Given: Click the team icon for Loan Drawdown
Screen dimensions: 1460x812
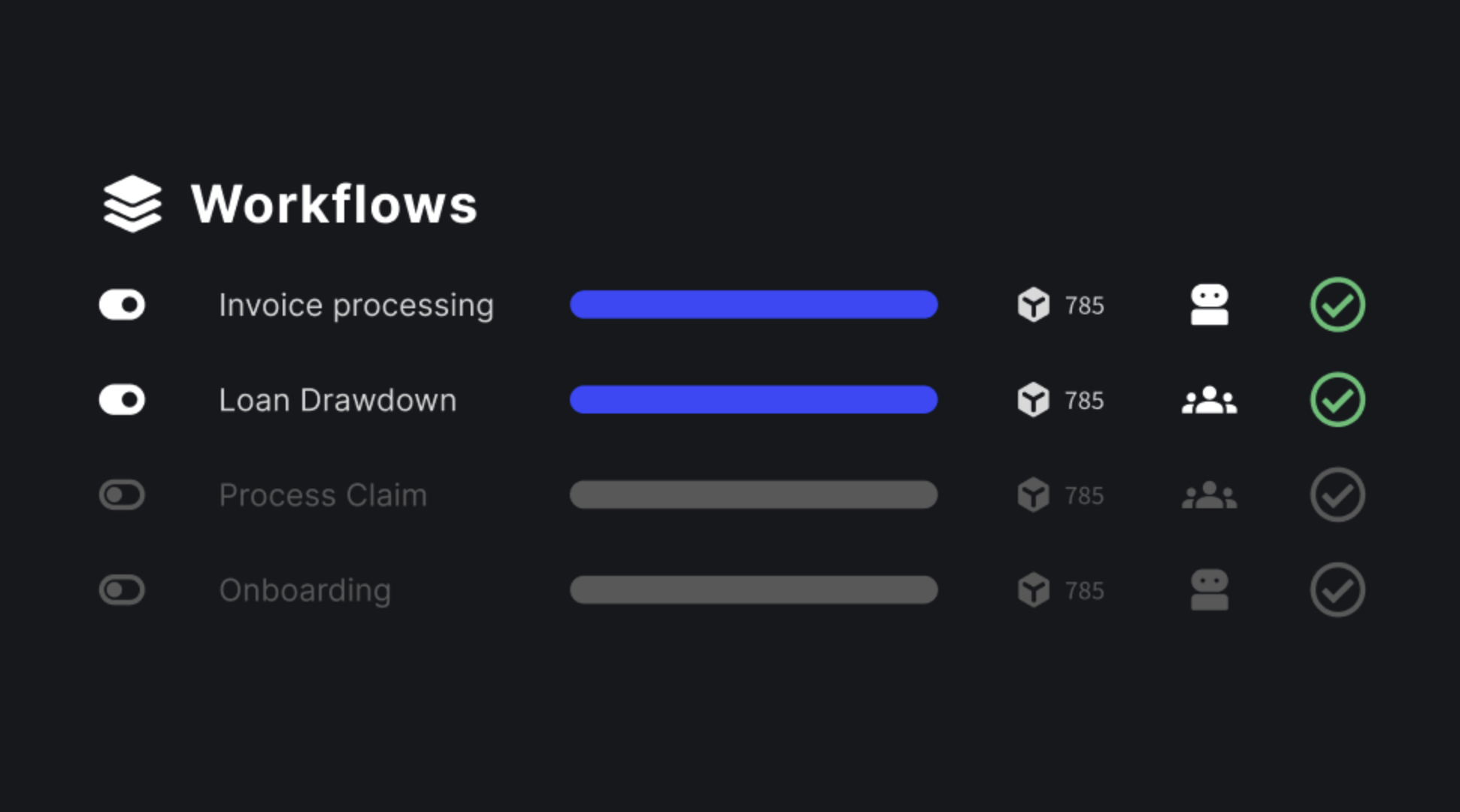Looking at the screenshot, I should [x=1209, y=400].
